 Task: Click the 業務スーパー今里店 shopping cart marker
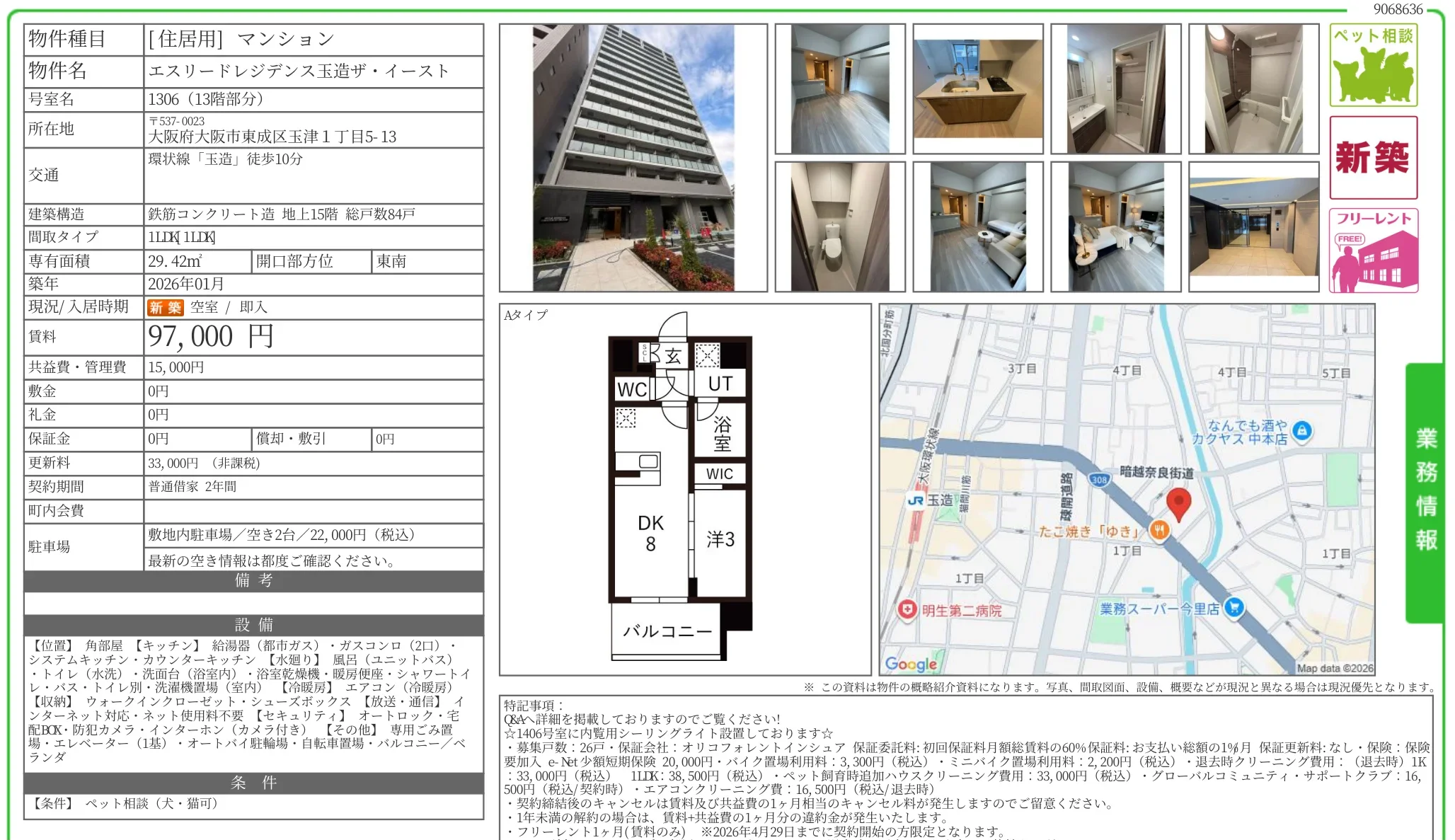[x=1234, y=607]
